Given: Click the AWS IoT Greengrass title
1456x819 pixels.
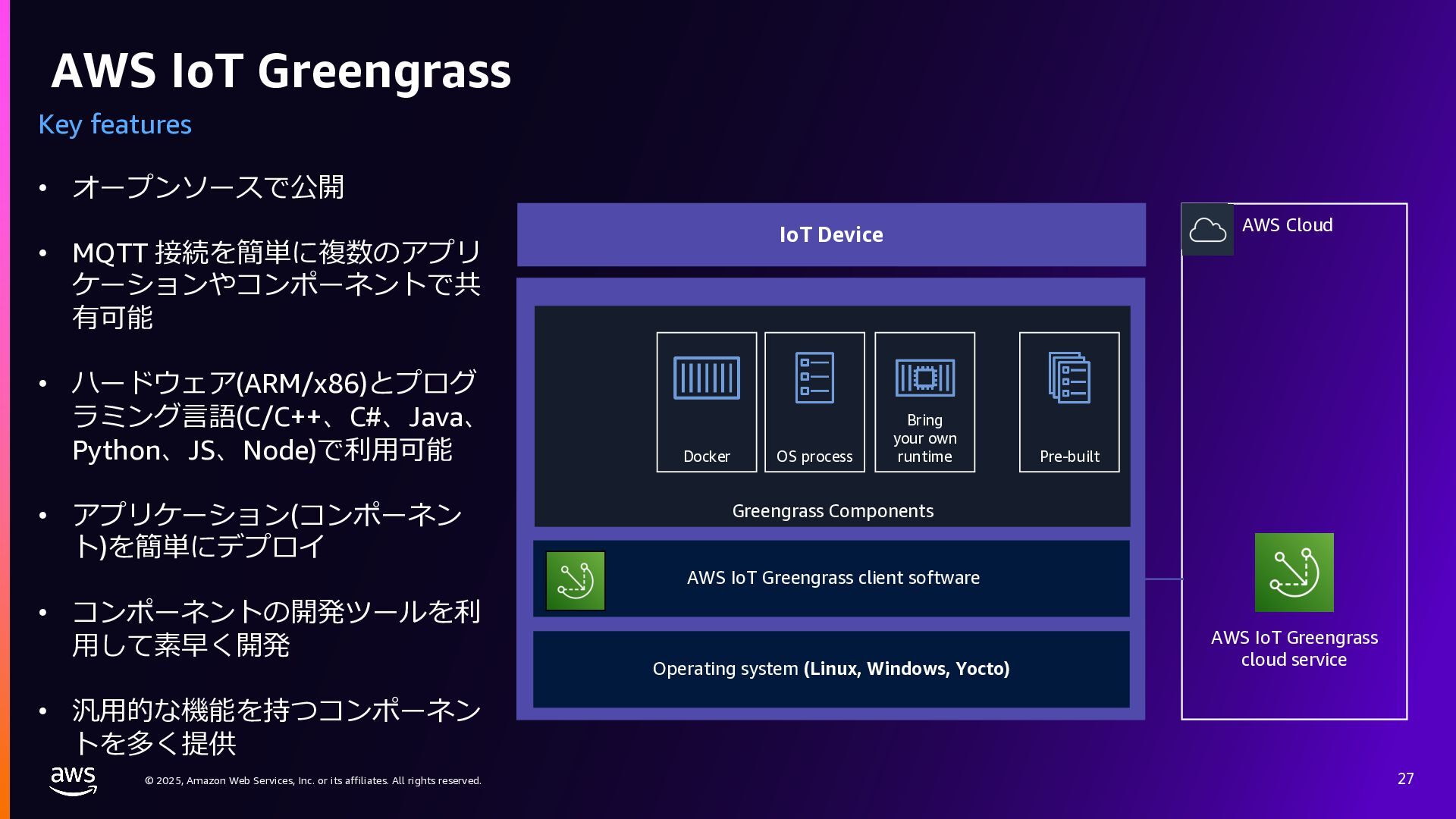Looking at the screenshot, I should click(281, 71).
